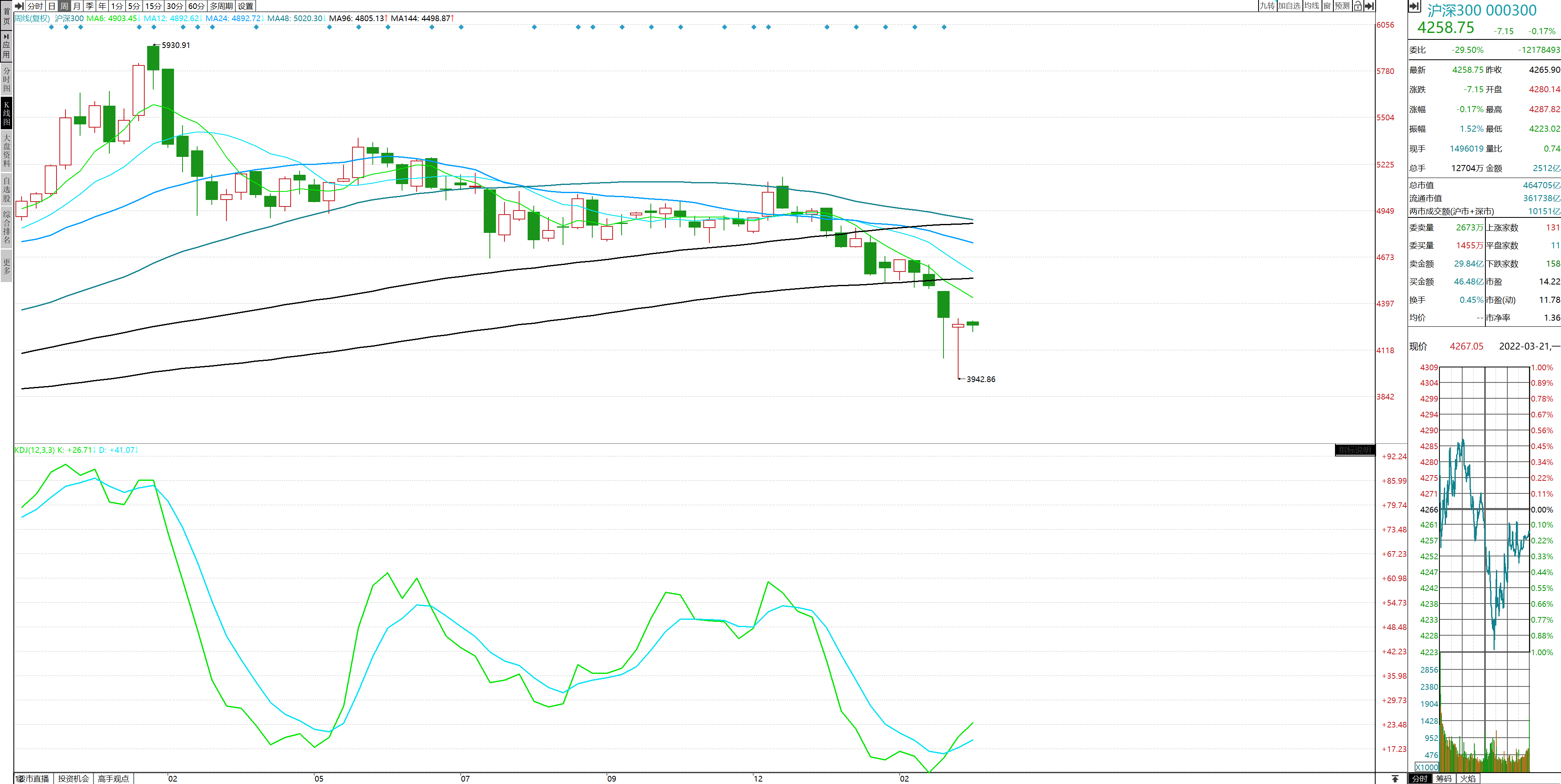
Task: Toggle 均线 moving average display
Action: pyautogui.click(x=1312, y=6)
